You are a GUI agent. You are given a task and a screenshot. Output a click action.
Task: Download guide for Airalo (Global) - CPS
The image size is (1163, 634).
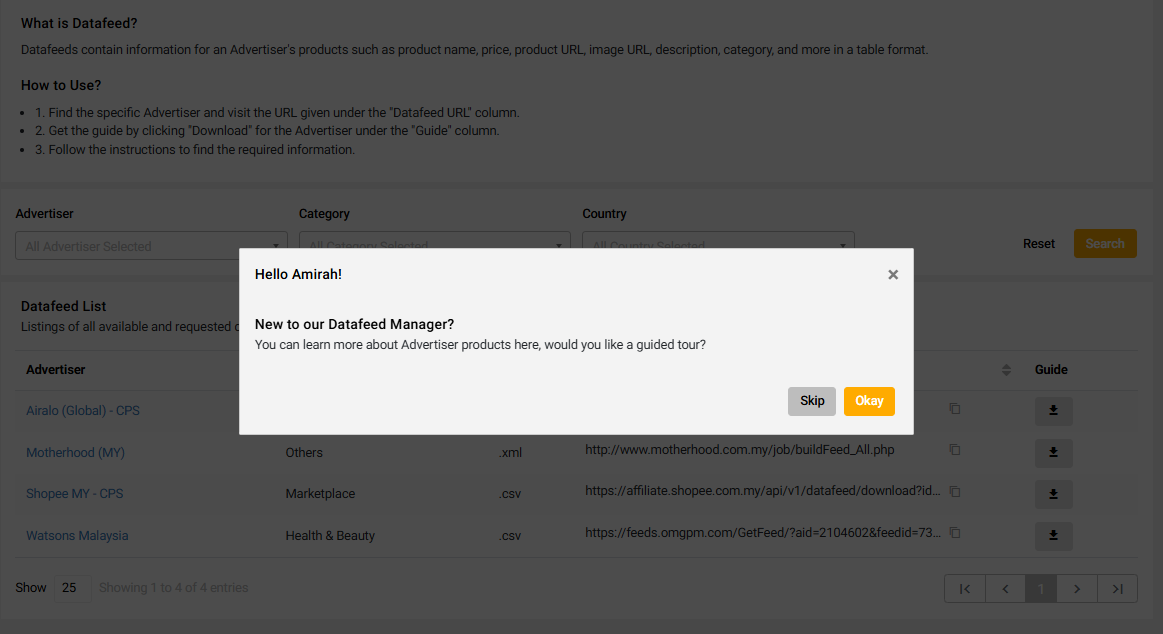point(1053,411)
